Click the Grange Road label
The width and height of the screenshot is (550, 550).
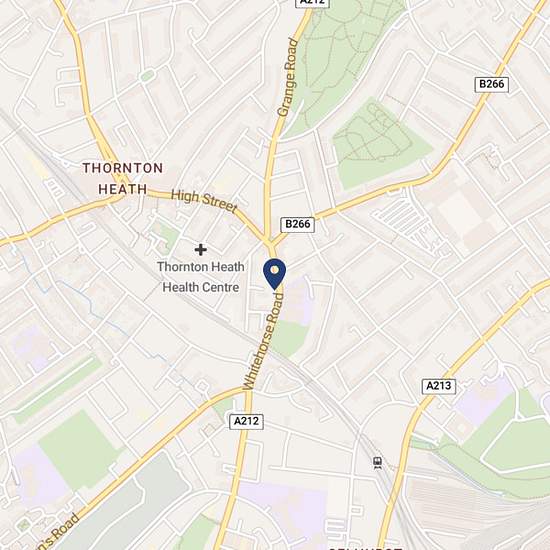click(288, 77)
